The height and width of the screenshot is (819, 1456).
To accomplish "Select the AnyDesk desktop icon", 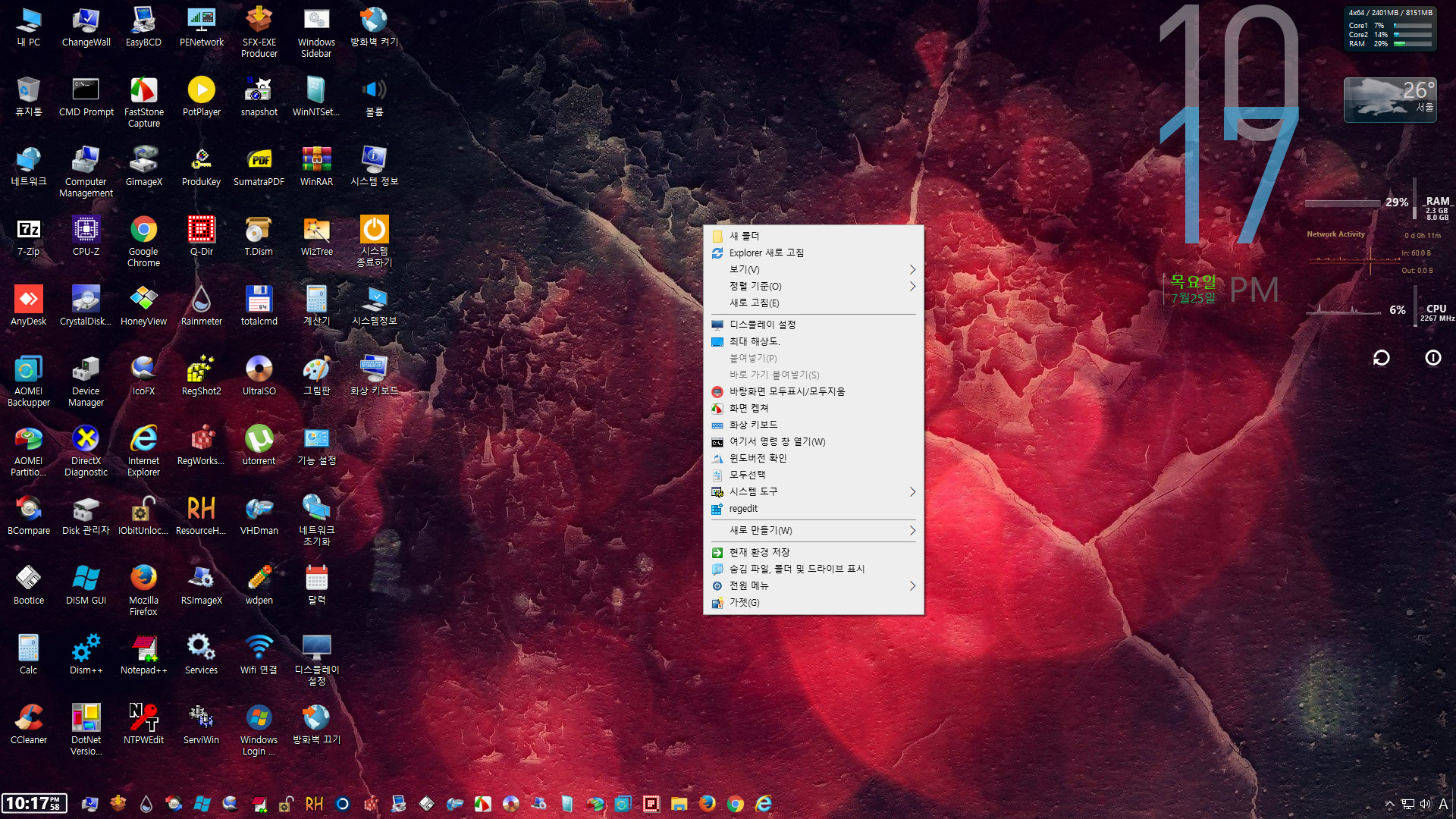I will point(29,306).
